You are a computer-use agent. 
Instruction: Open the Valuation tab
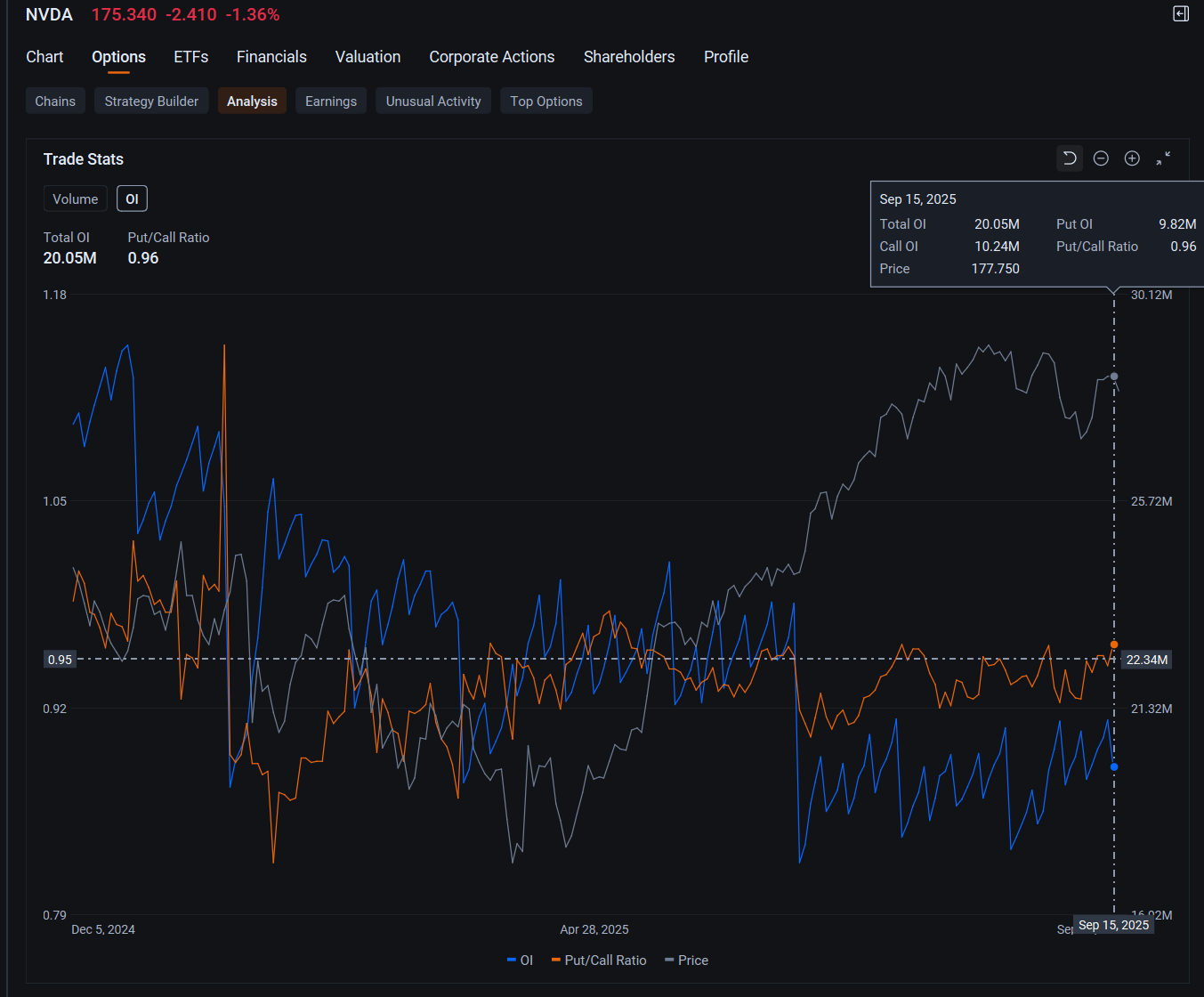click(x=368, y=57)
